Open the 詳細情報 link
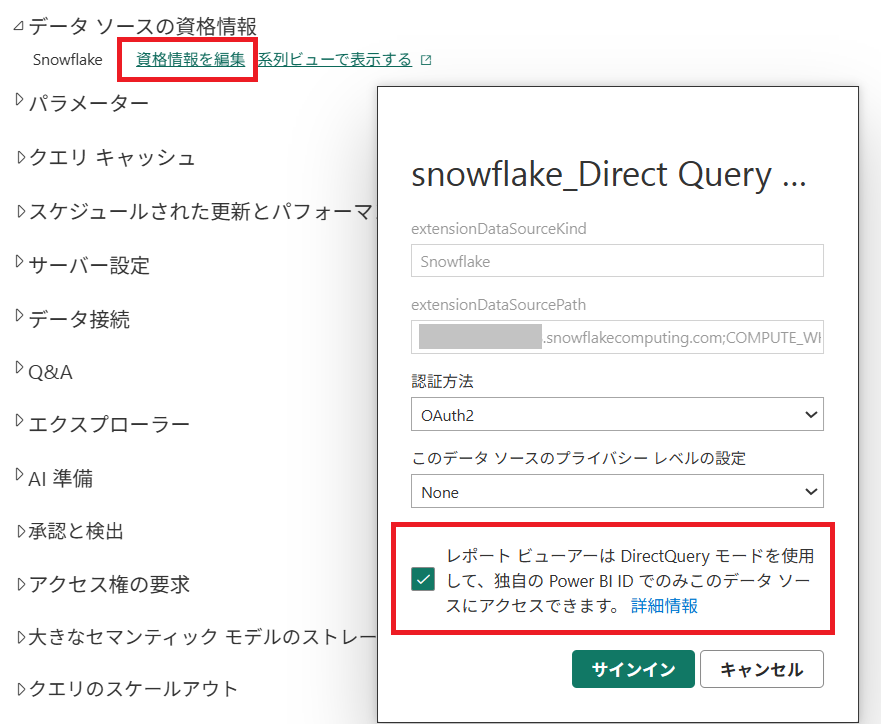881x724 pixels. tap(664, 605)
